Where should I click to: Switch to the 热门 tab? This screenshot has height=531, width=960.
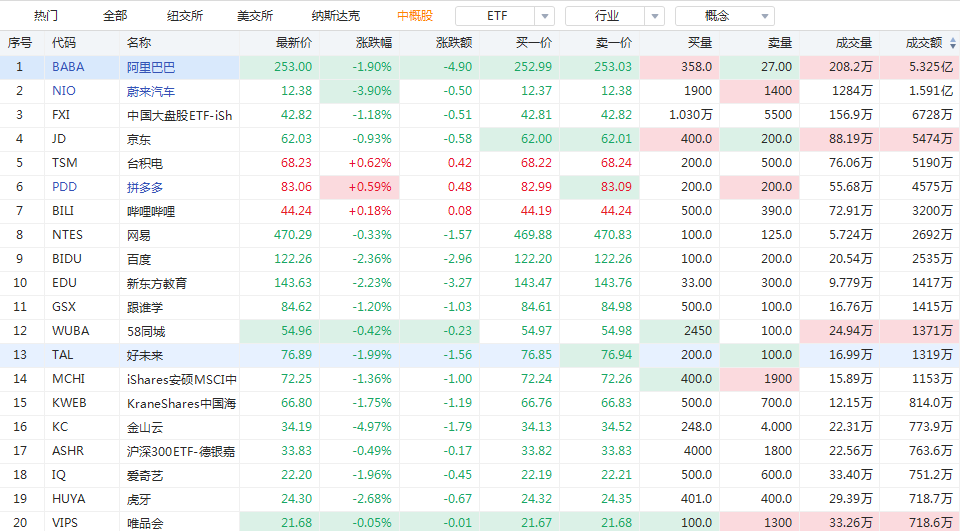(46, 16)
